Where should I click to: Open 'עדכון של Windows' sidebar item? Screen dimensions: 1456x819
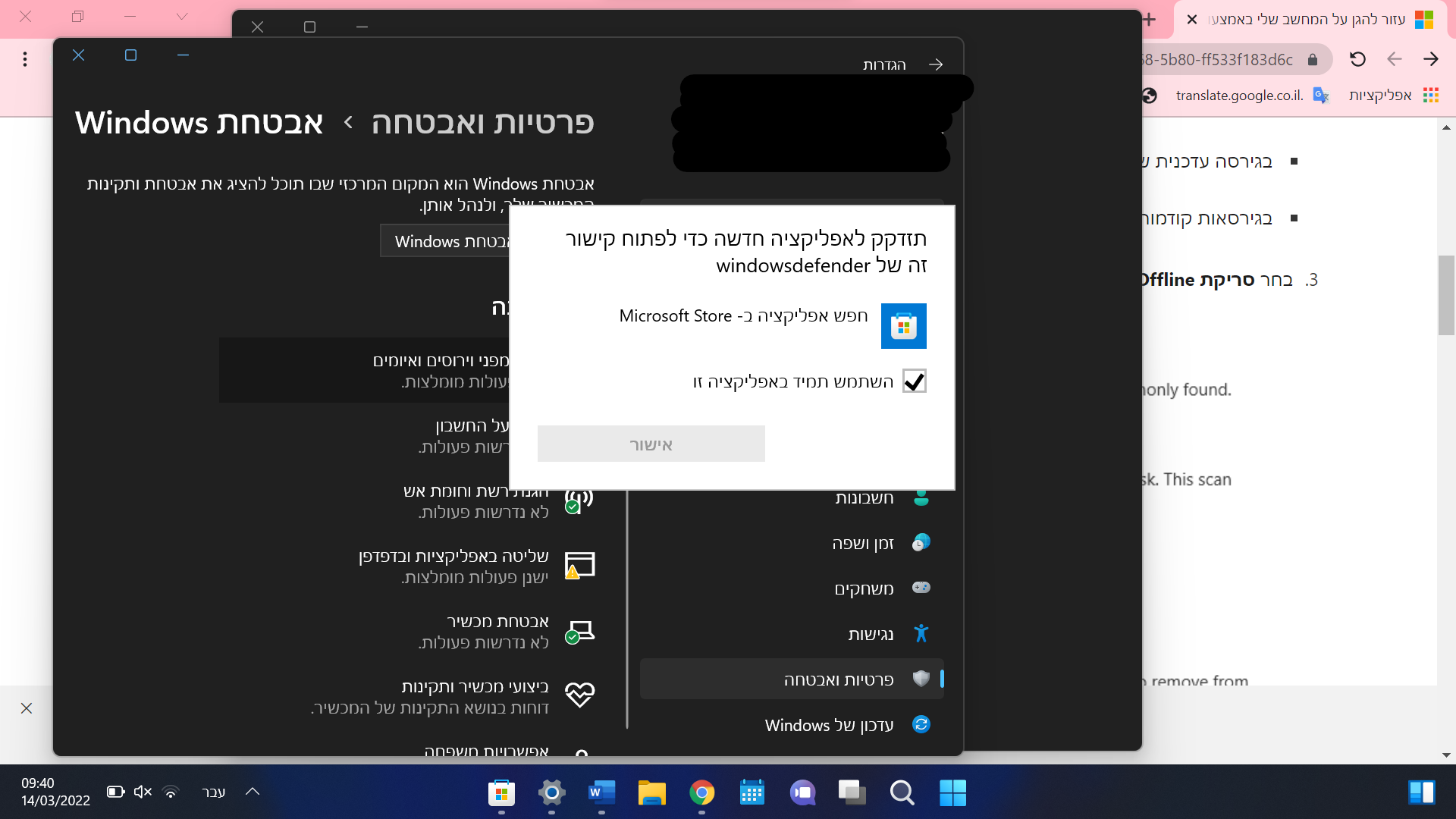pos(792,725)
